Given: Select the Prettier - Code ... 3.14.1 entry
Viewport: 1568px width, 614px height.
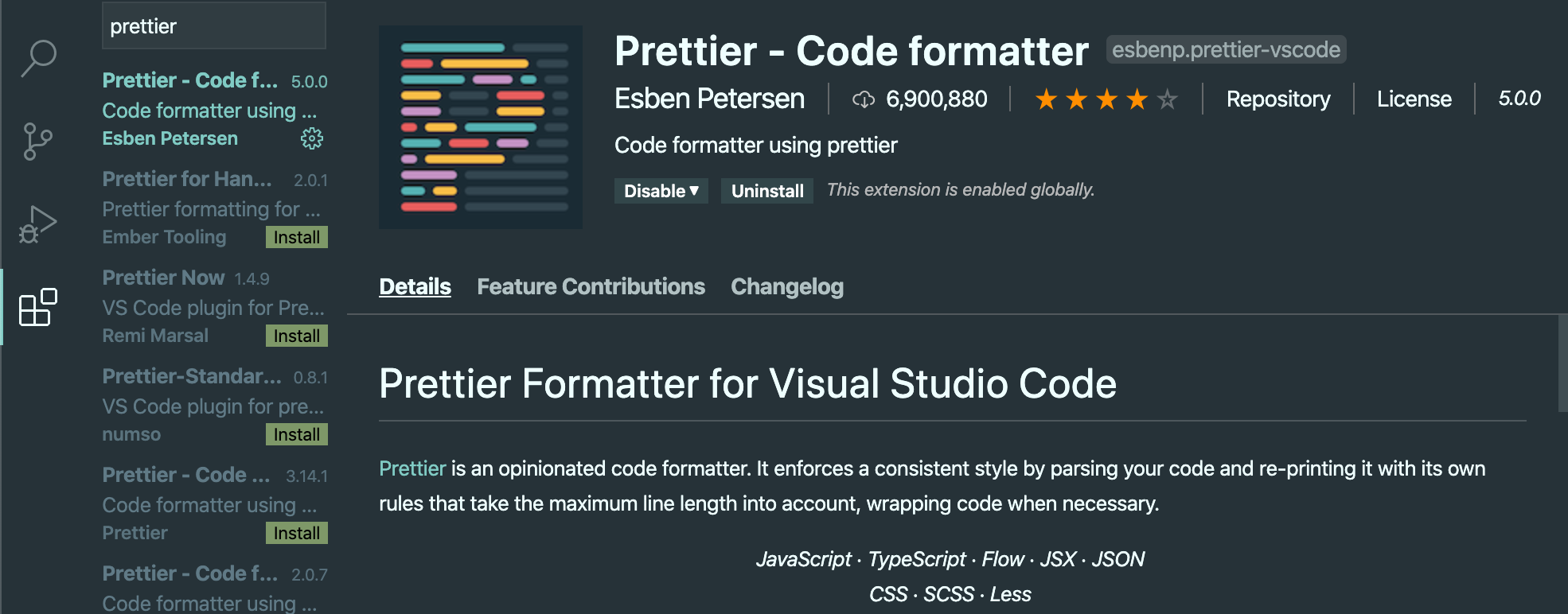Looking at the screenshot, I should pos(215,504).
